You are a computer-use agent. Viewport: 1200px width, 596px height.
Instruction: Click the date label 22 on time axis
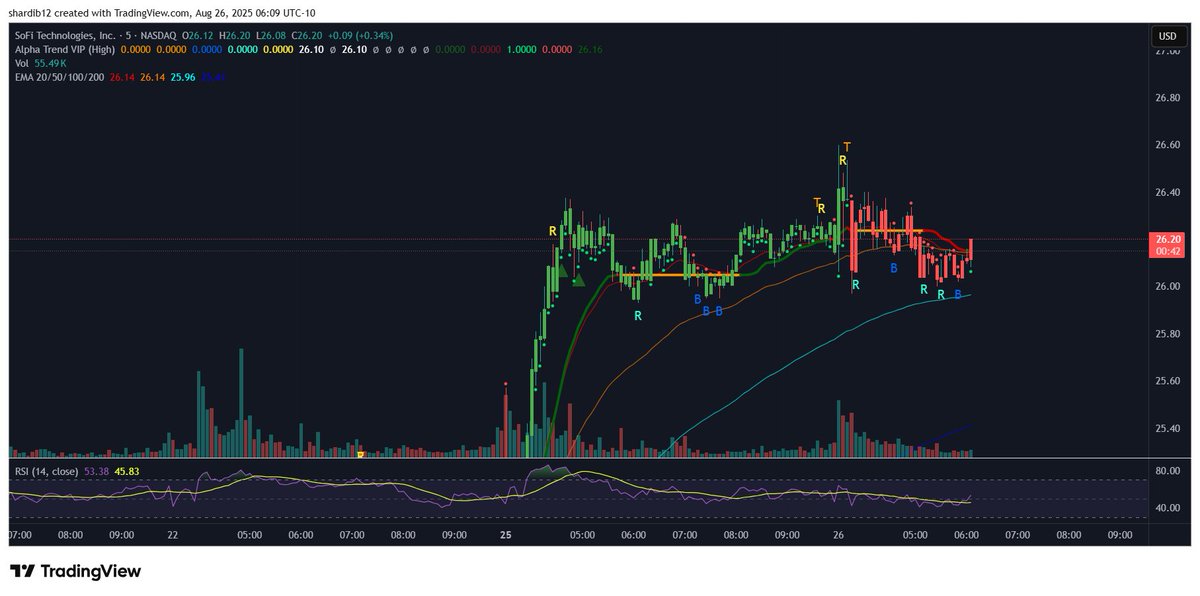[172, 535]
